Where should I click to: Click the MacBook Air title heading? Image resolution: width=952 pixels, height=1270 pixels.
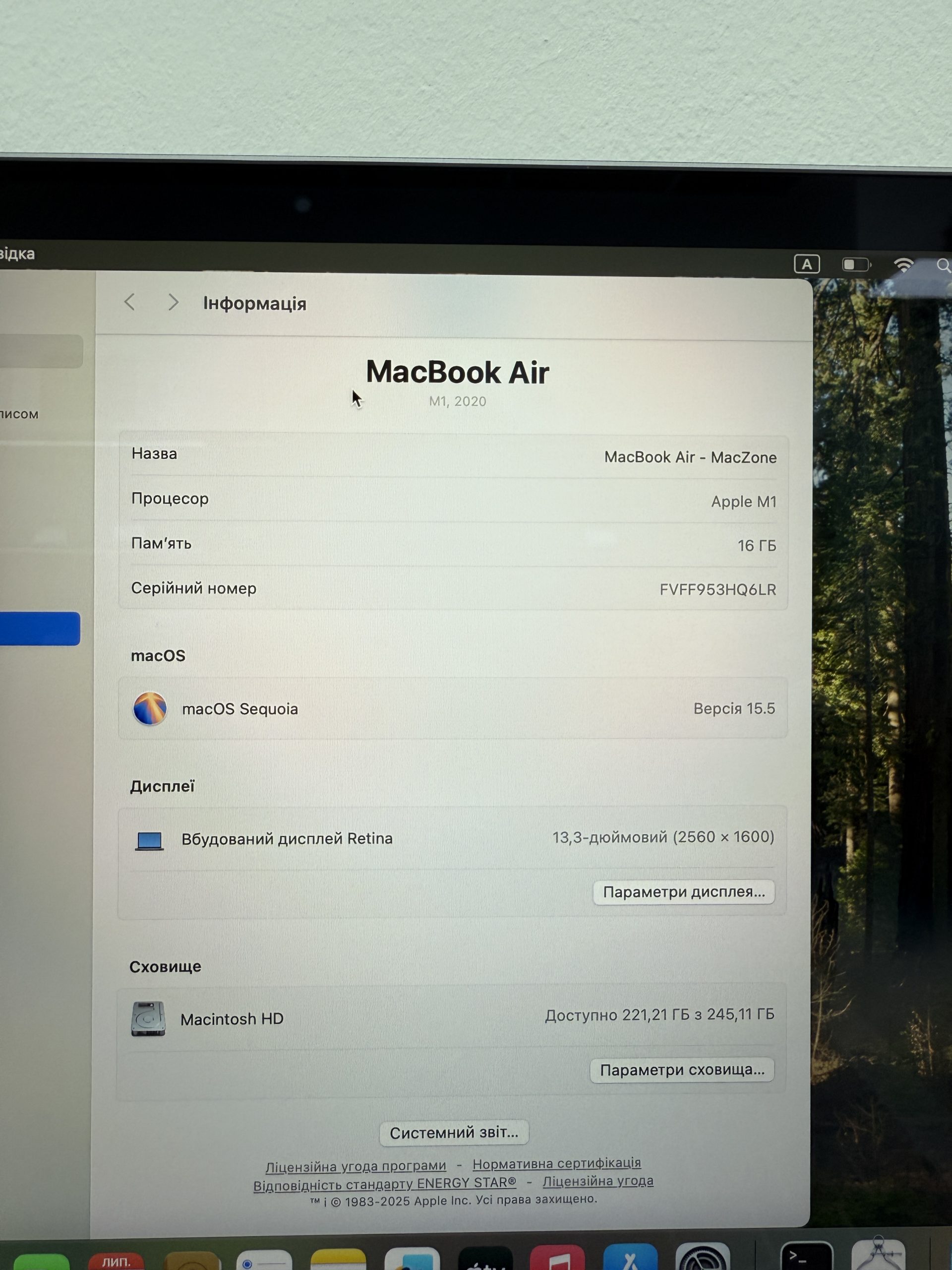(457, 372)
